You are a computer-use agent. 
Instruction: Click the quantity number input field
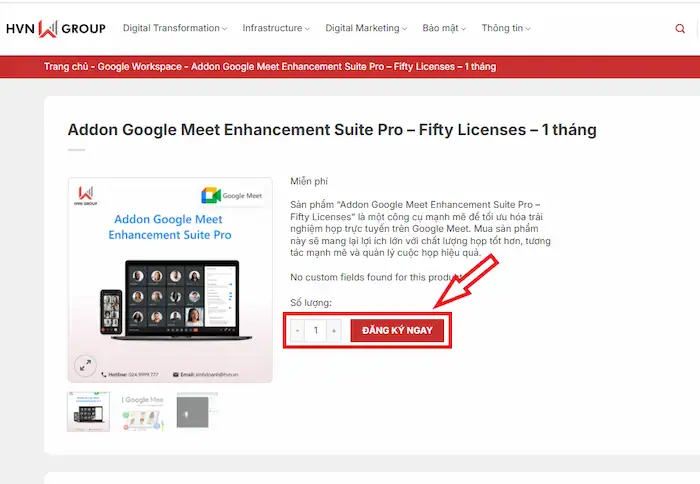tap(316, 330)
